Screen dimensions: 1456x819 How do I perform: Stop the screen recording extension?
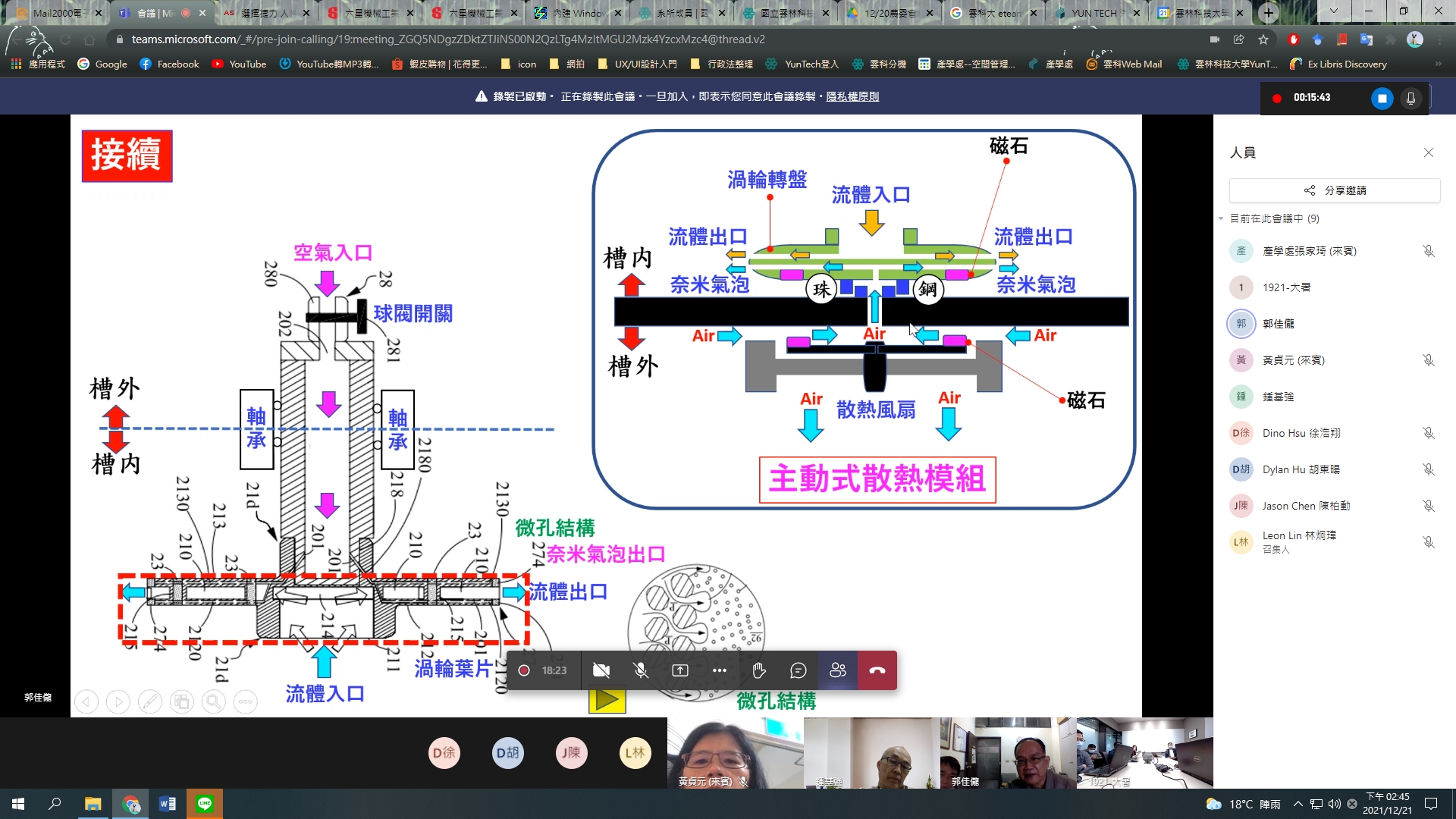click(1382, 99)
